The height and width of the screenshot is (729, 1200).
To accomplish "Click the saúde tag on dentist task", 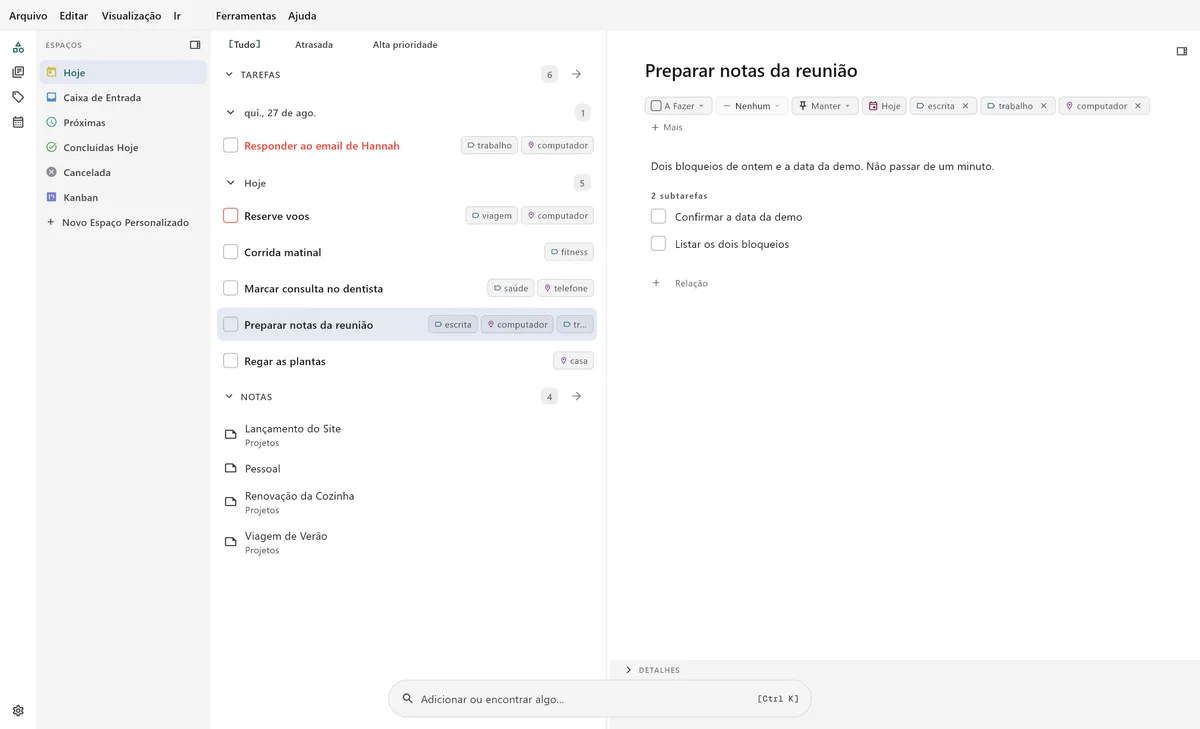I will [511, 288].
